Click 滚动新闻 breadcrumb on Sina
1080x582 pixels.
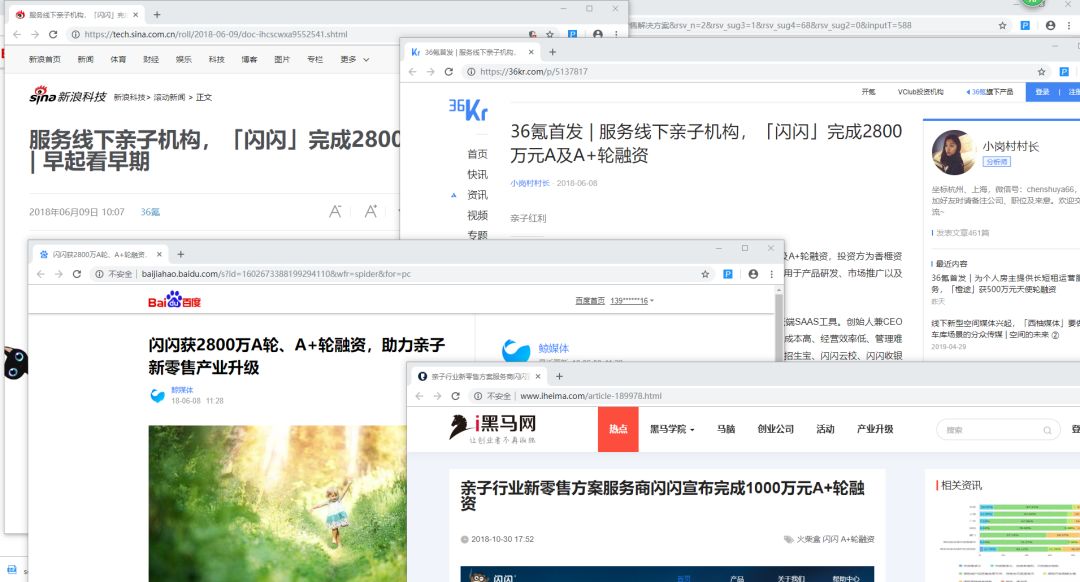coord(169,97)
